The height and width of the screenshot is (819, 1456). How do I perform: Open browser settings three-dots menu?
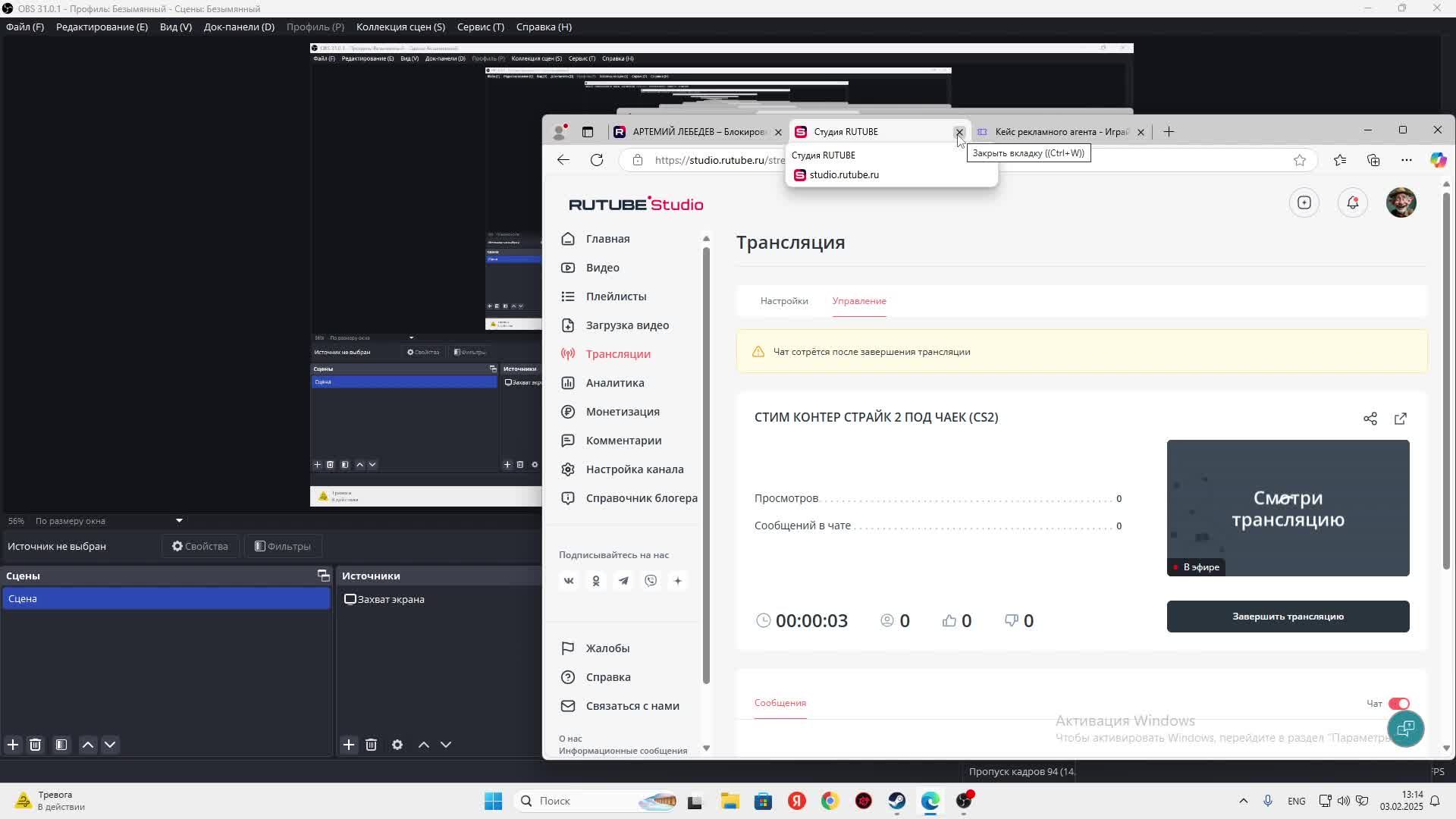1407,160
